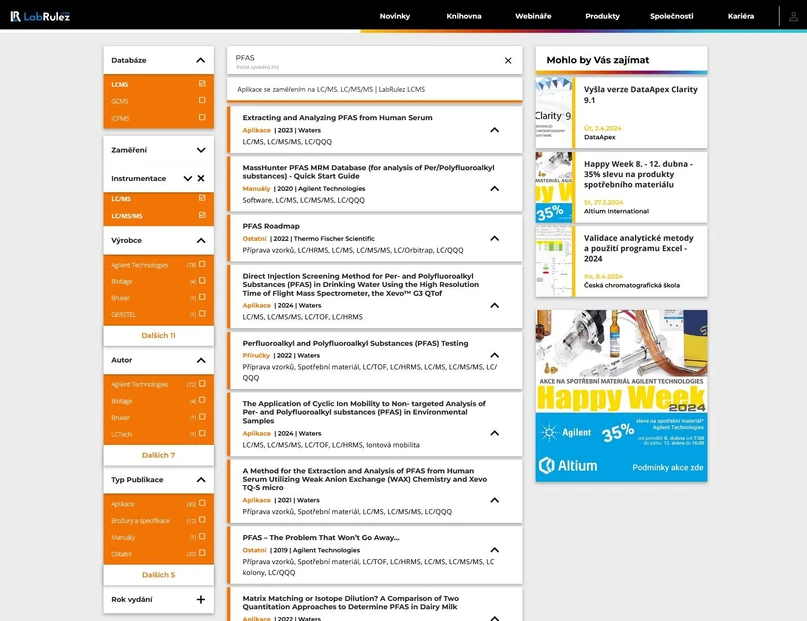
Task: Check the Agilent Technologies manufacturer checkbox
Action: pos(202,265)
